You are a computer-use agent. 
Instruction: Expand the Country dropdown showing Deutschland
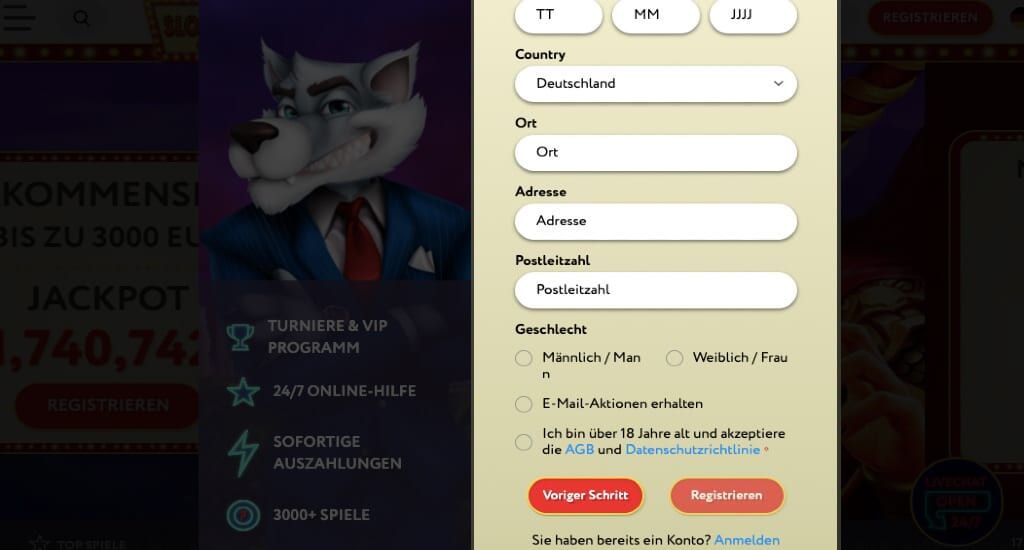pyautogui.click(x=656, y=84)
